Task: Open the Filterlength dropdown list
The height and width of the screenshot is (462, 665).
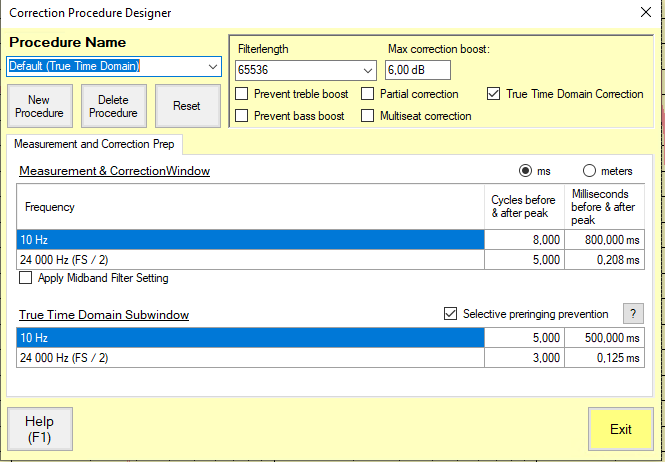Action: click(x=366, y=70)
